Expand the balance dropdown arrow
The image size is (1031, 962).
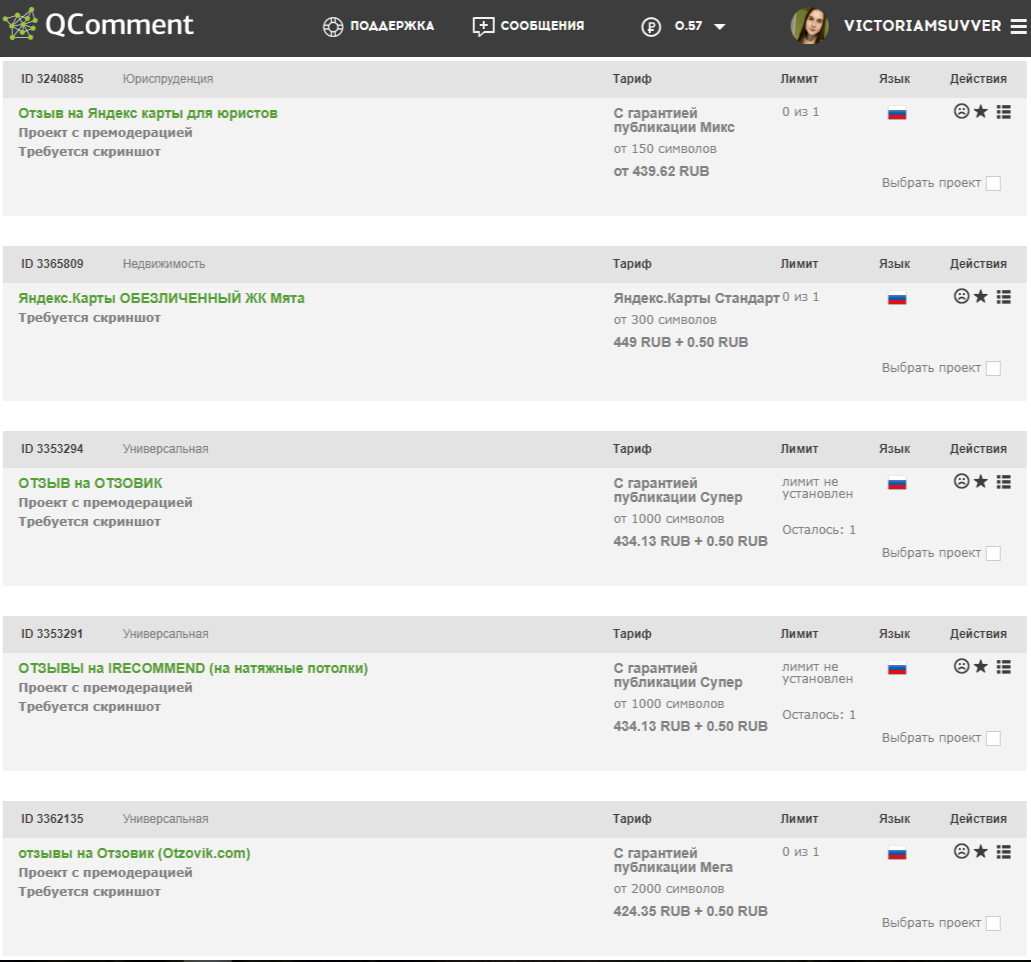tap(720, 27)
